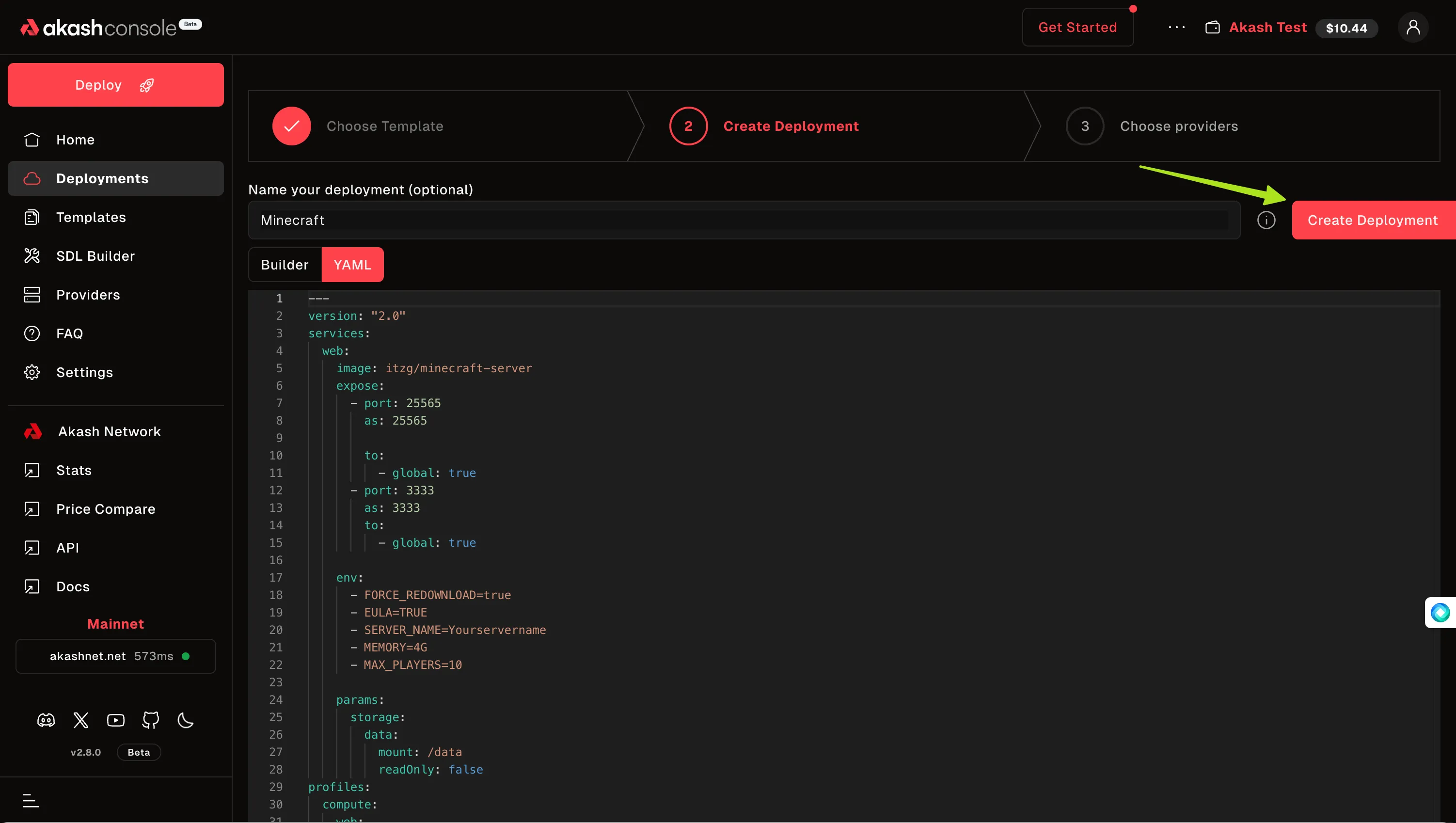Viewport: 1456px width, 823px height.
Task: Select the YAML tab
Action: [x=352, y=265]
